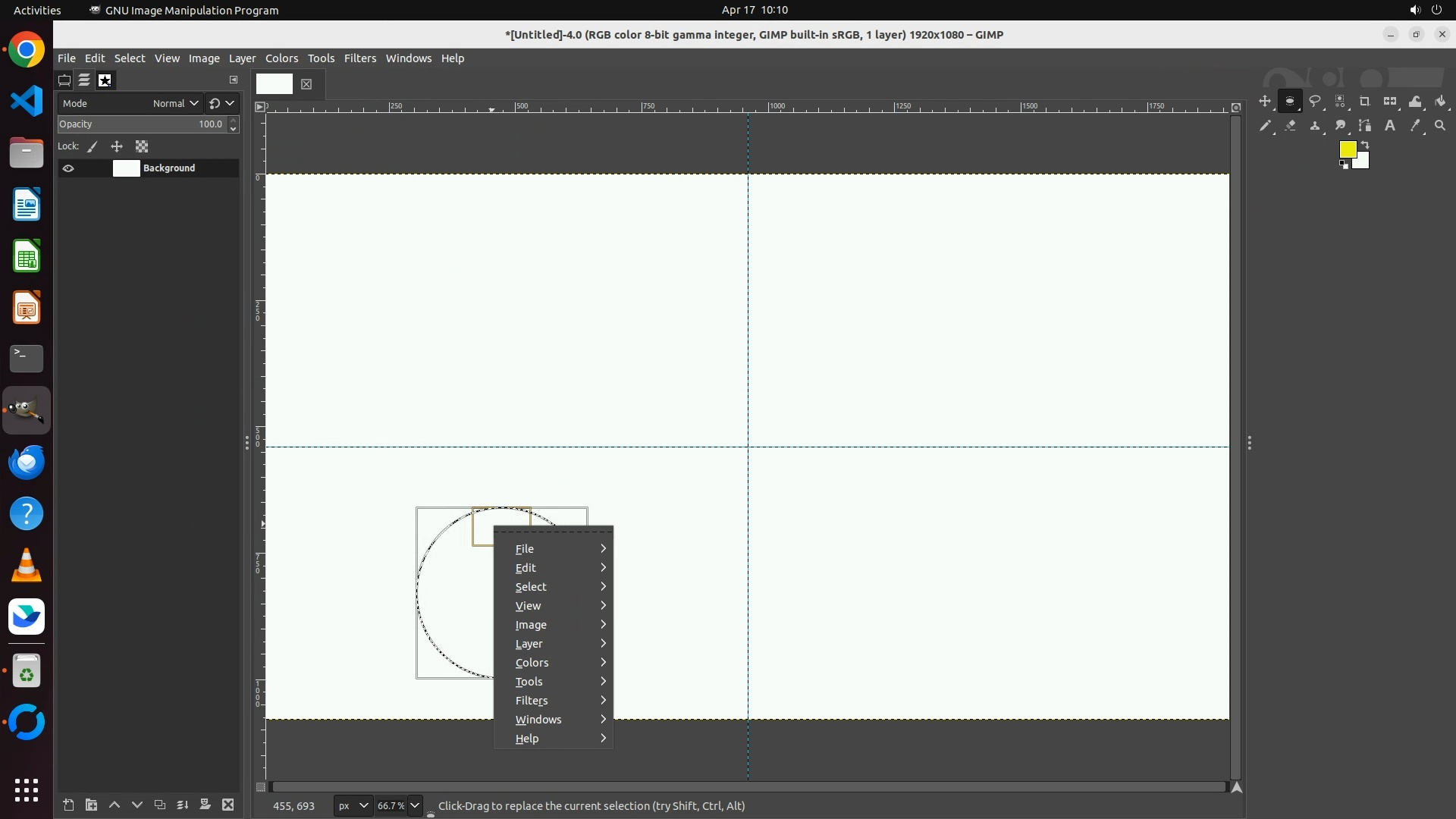
Task: Open the layer Mode Normal dropdown
Action: click(x=175, y=103)
